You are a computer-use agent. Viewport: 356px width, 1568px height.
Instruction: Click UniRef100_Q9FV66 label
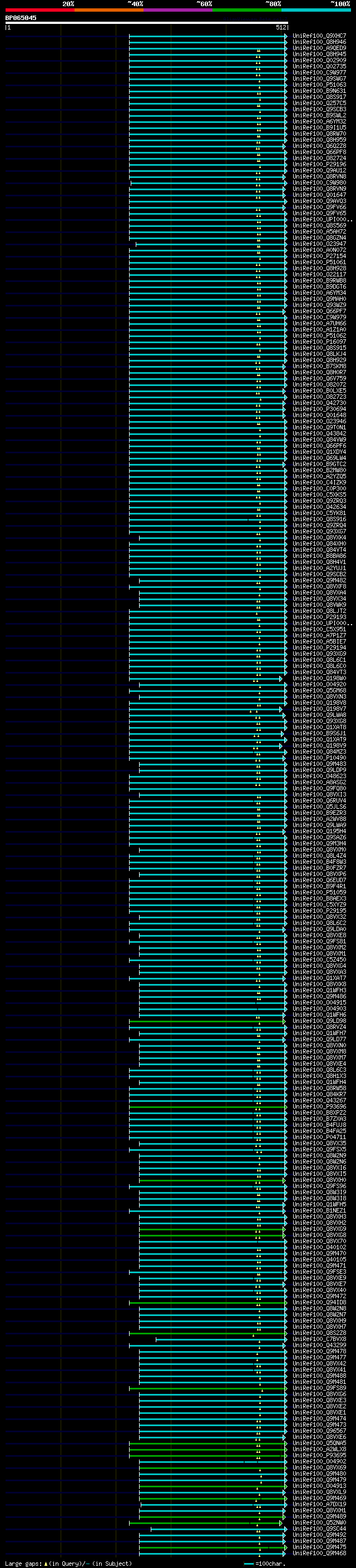(319, 207)
